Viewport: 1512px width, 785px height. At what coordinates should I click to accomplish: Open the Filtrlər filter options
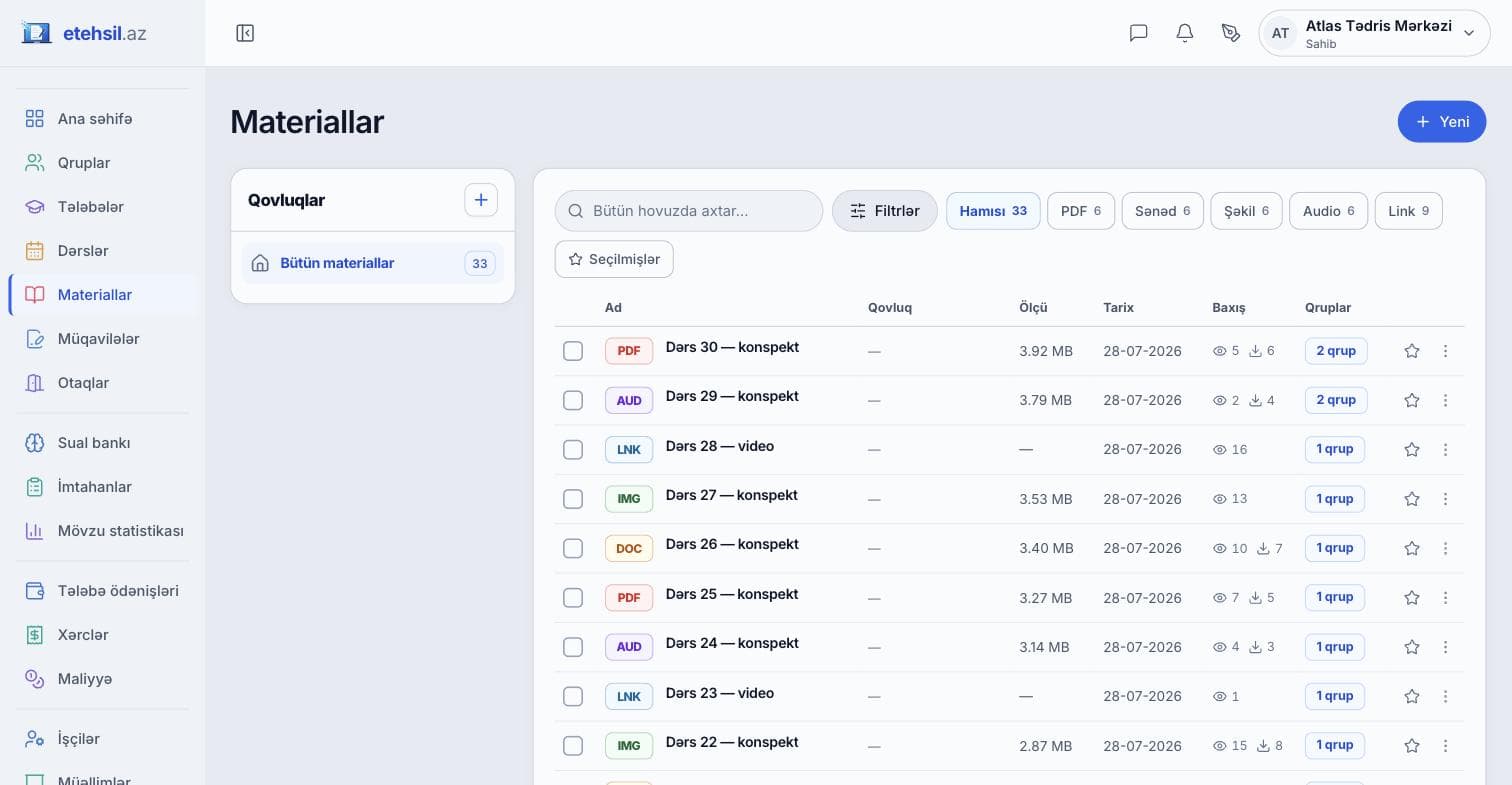tap(885, 211)
